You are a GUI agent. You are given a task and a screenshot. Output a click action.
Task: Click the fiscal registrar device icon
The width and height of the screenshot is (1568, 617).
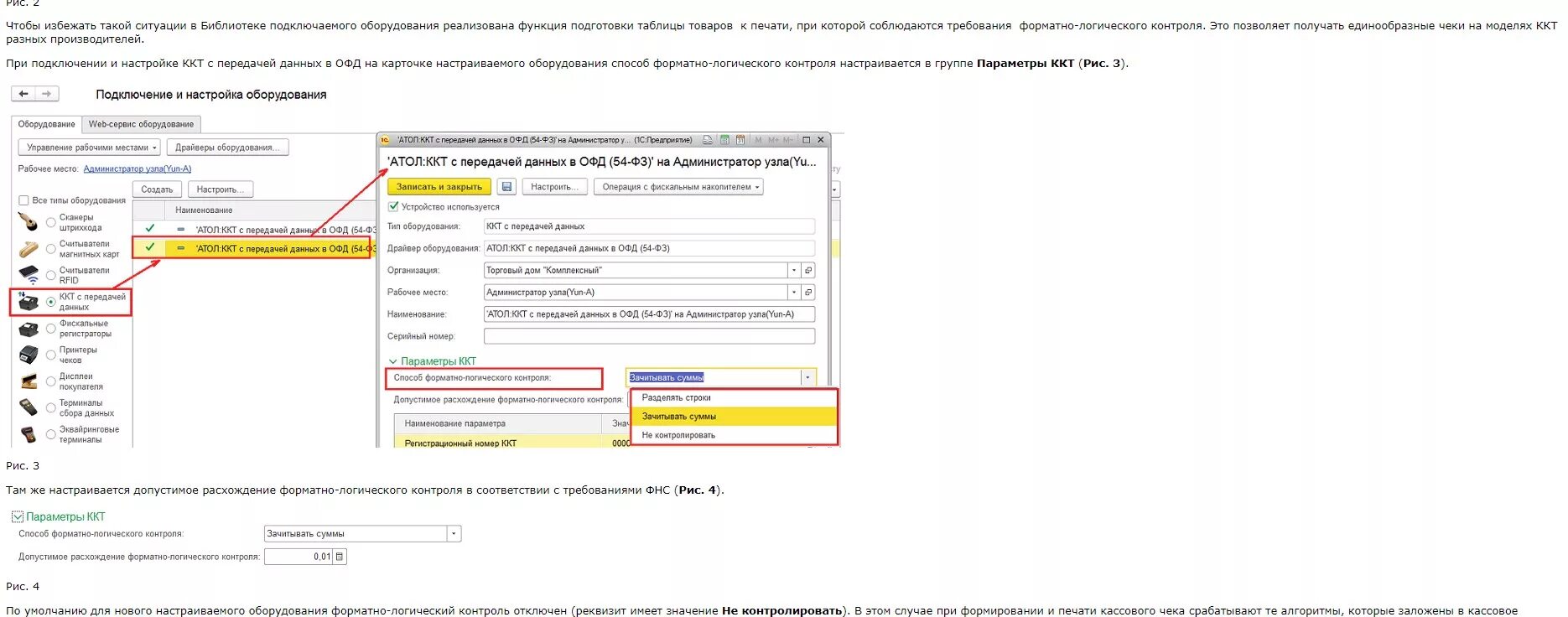(x=29, y=329)
